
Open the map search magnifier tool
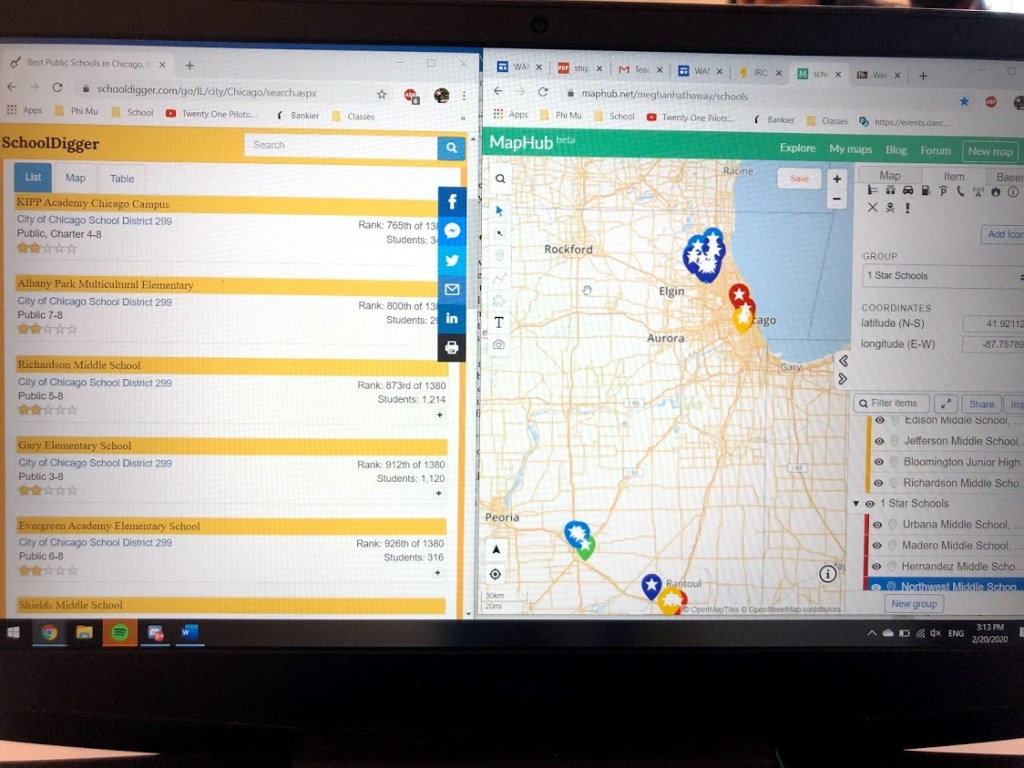500,179
